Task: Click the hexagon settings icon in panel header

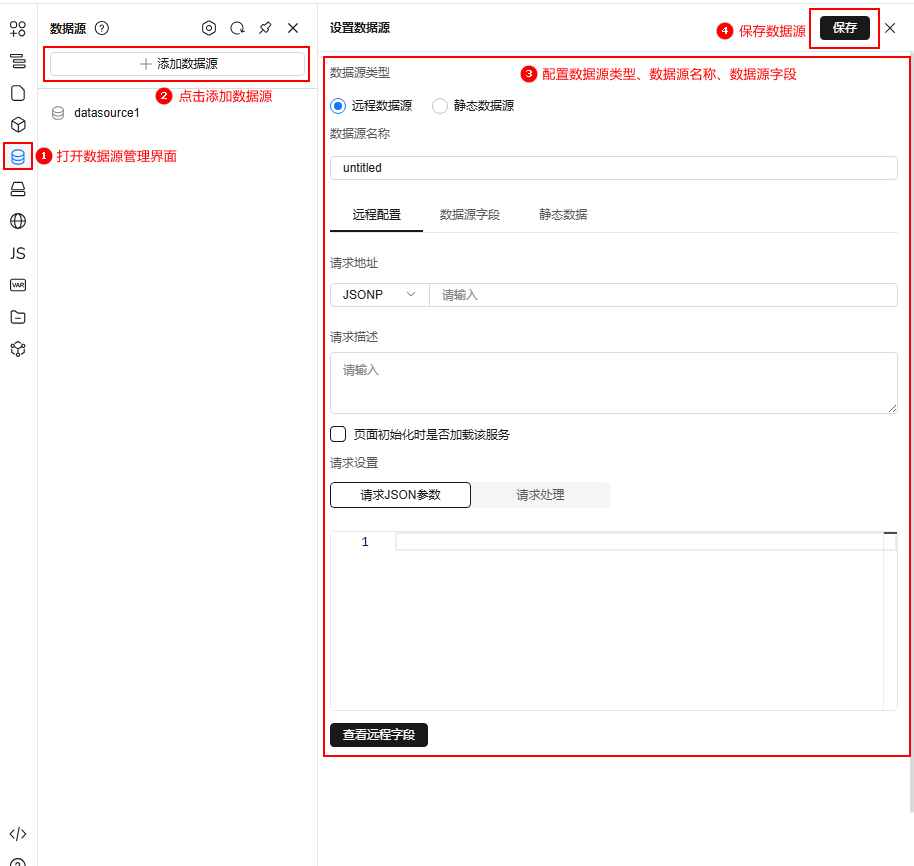Action: (209, 28)
